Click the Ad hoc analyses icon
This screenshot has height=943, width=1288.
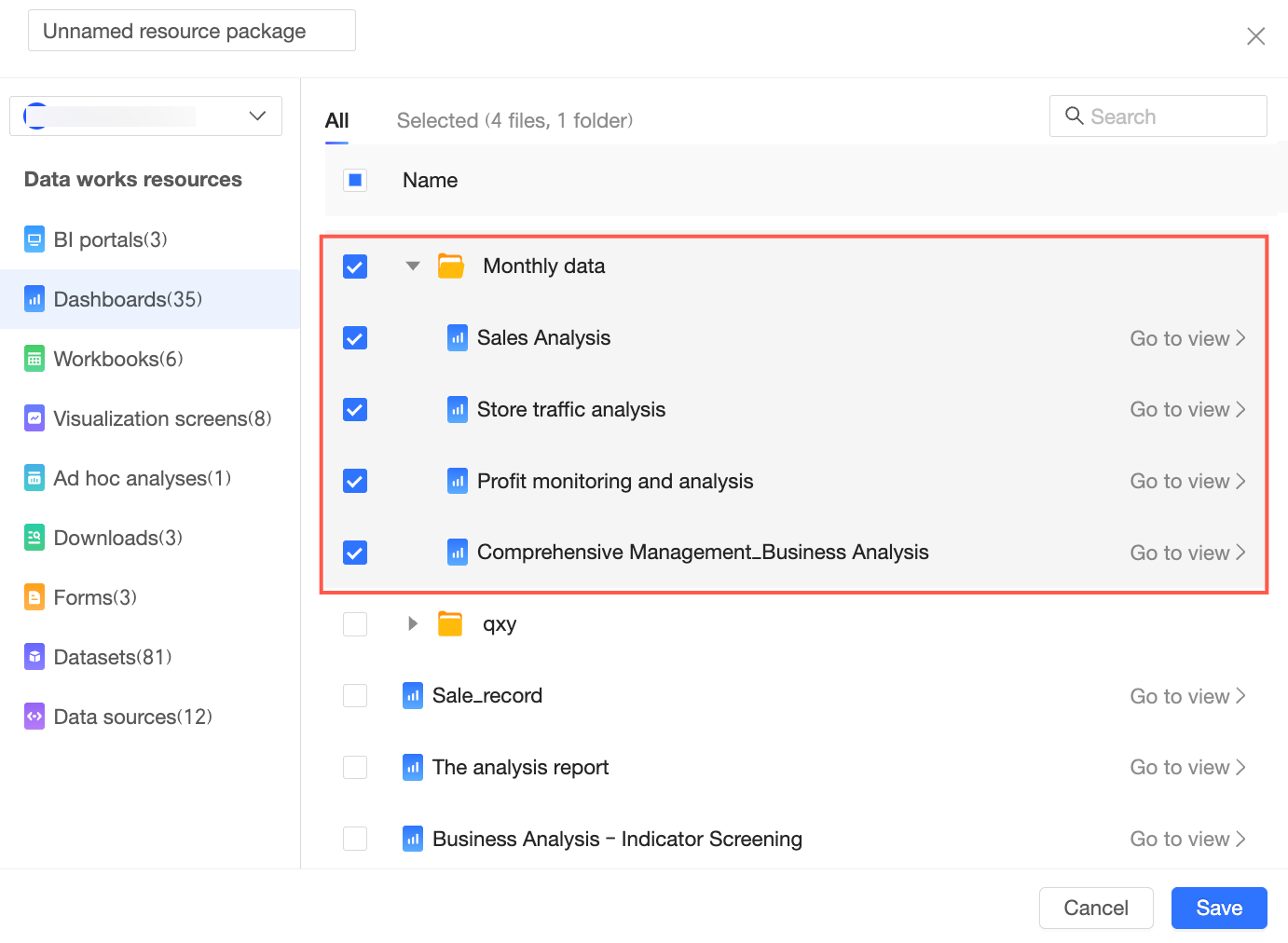click(x=34, y=478)
